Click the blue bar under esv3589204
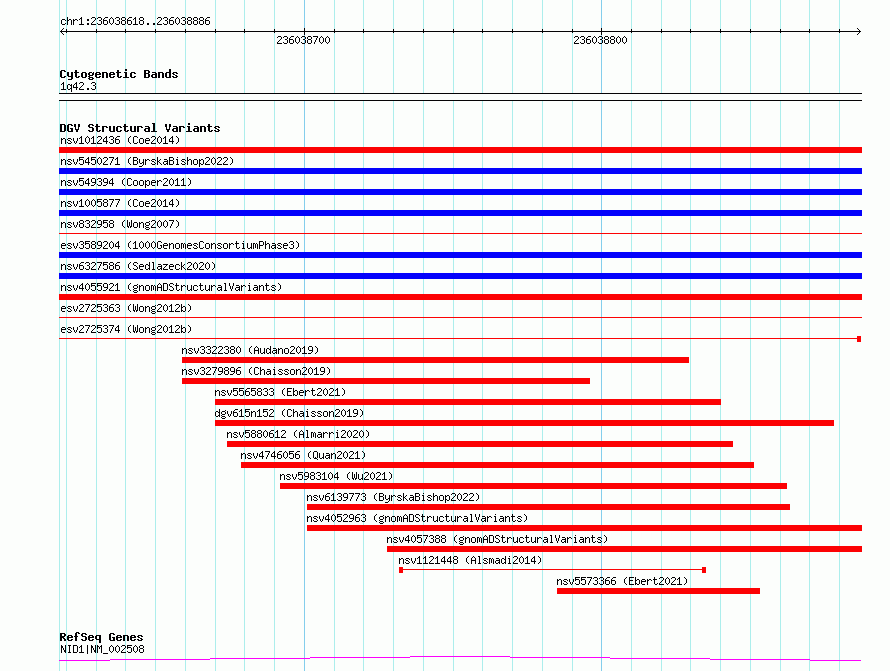The height and width of the screenshot is (671, 890). click(460, 255)
